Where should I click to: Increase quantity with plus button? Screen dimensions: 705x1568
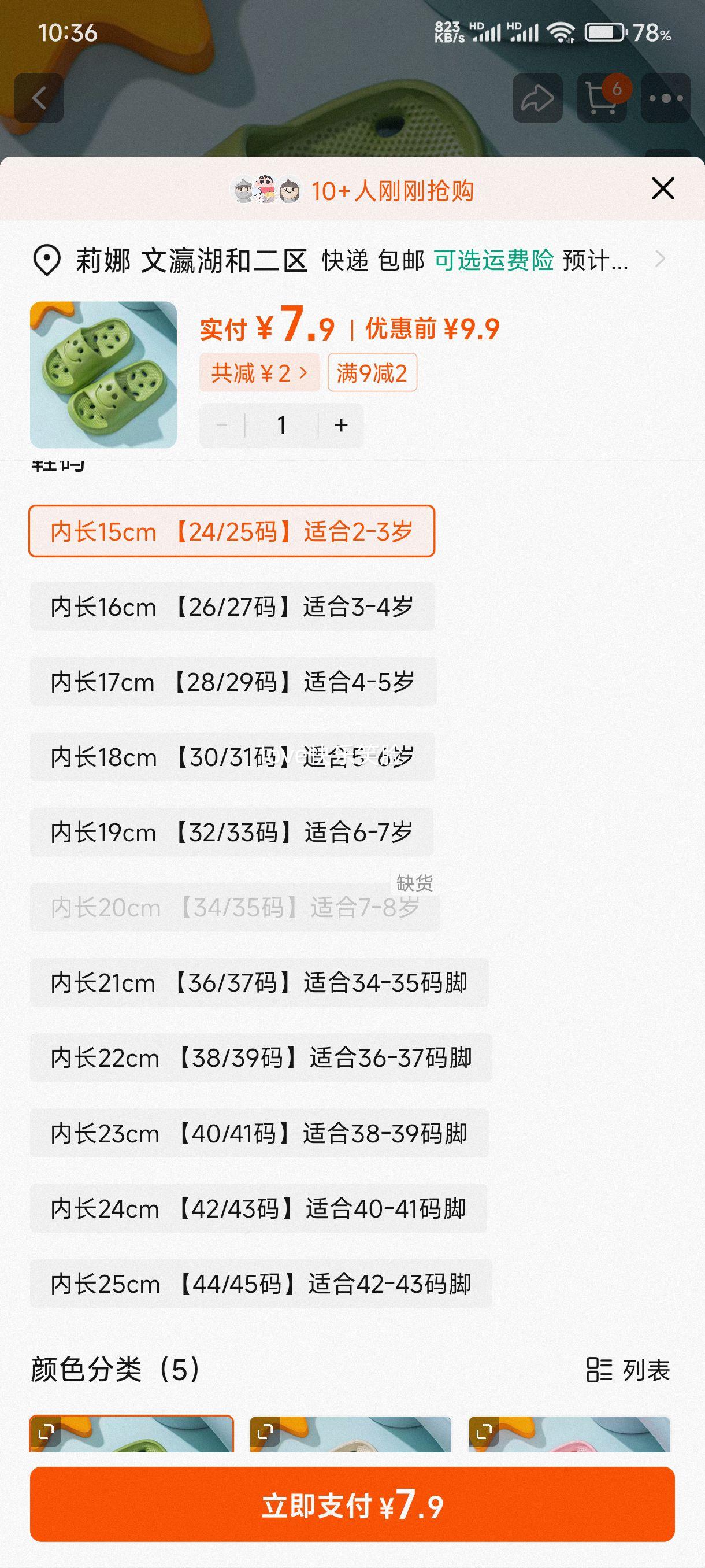(340, 426)
